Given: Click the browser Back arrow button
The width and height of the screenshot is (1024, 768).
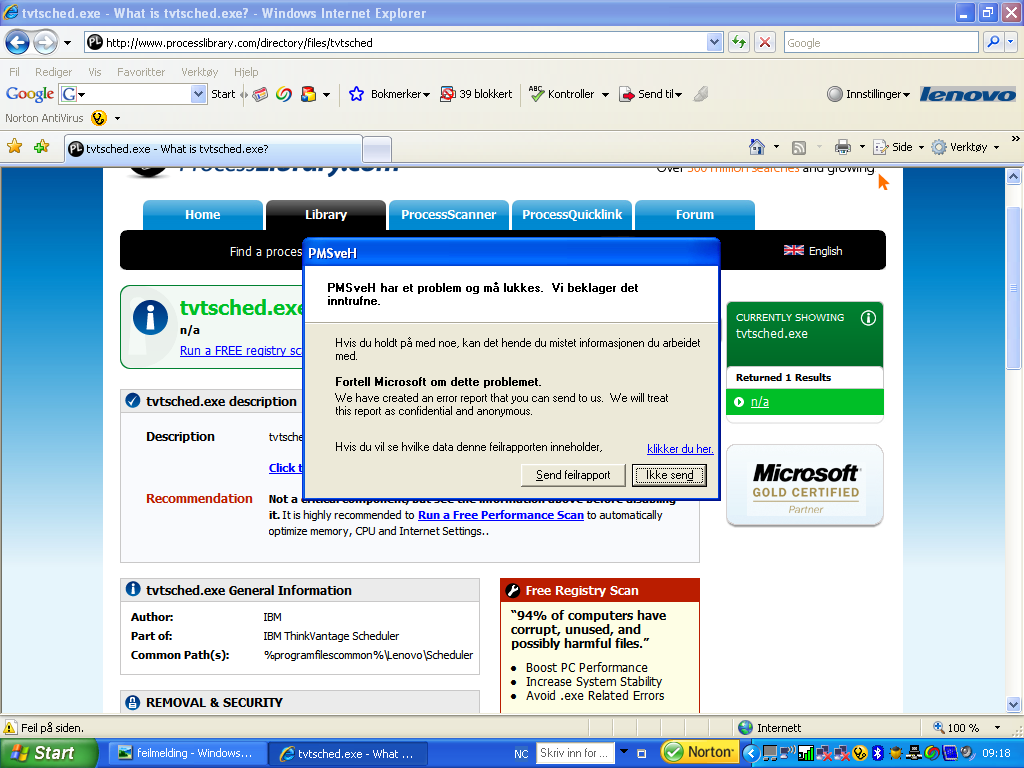Looking at the screenshot, I should pos(18,43).
